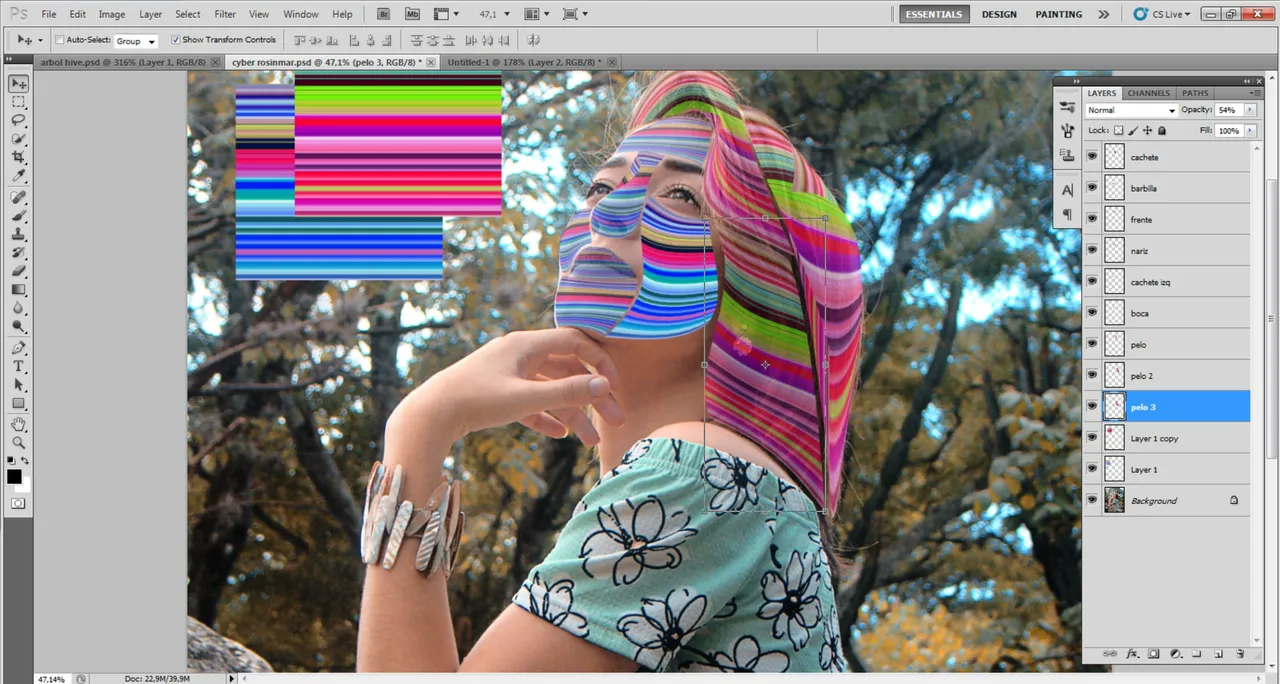This screenshot has height=684, width=1280.
Task: Select the Eraser tool
Action: 18,271
